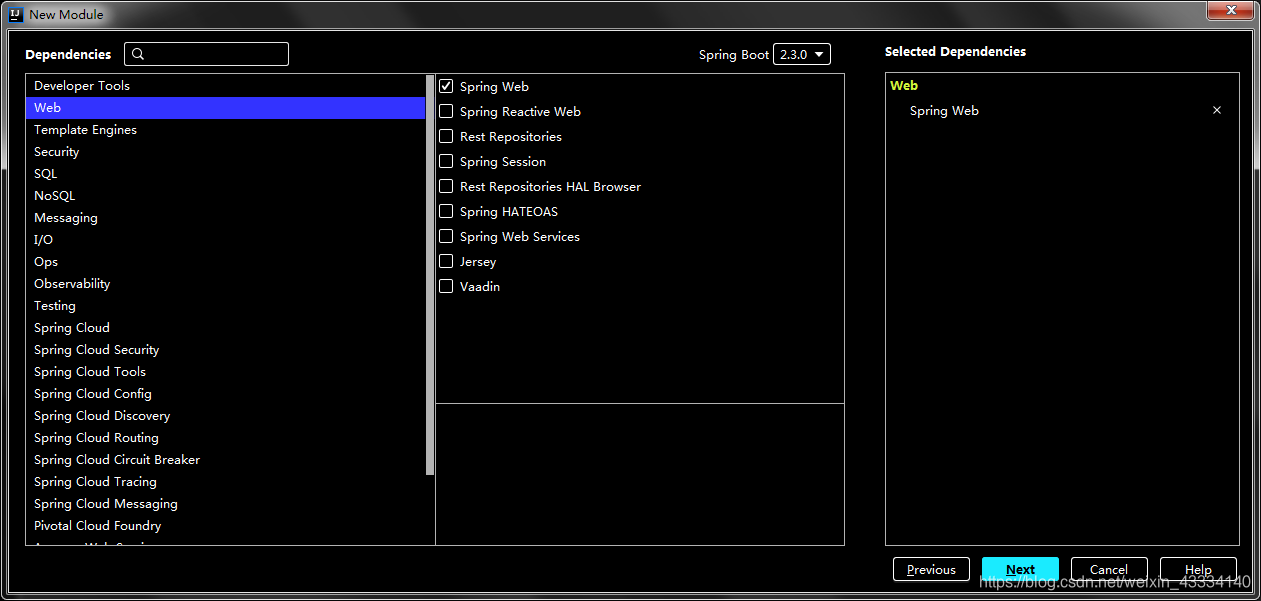The image size is (1261, 601).
Task: Remove Spring Web from Selected Dependencies
Action: 1217,111
